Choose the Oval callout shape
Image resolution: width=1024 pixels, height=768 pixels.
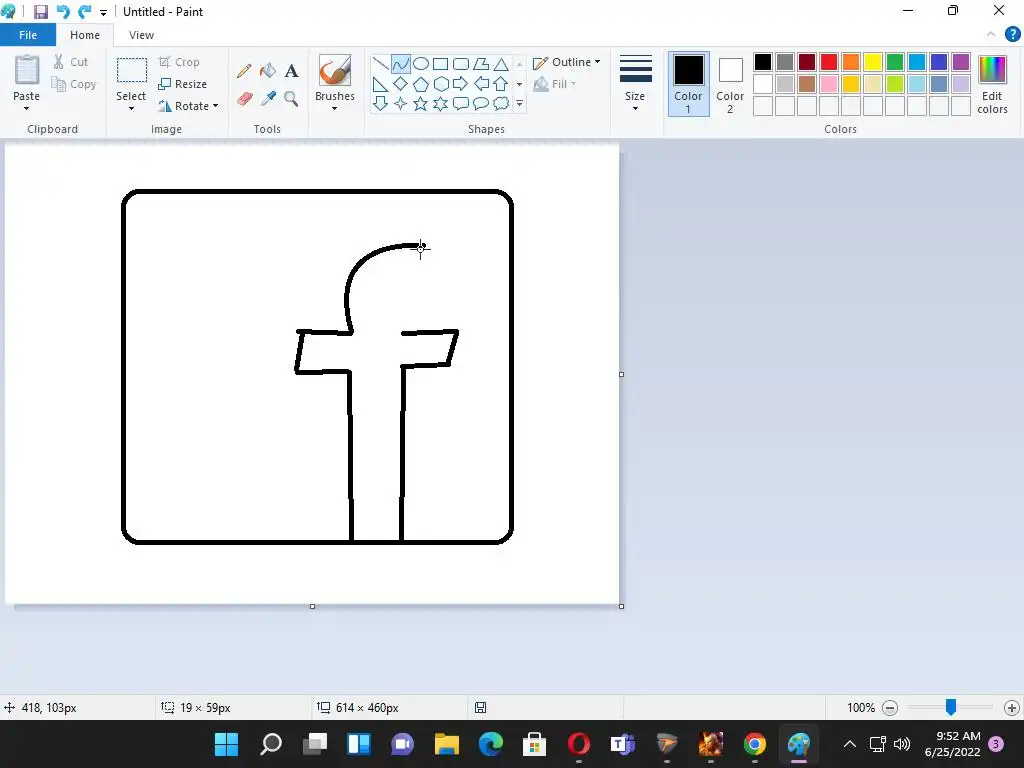click(481, 103)
